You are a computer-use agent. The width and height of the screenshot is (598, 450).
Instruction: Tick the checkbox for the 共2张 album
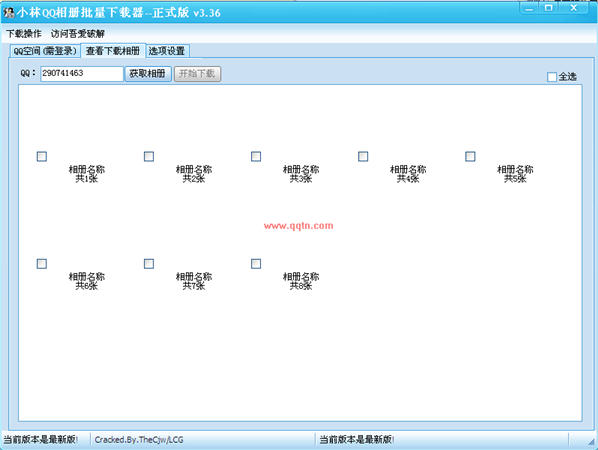(x=149, y=156)
